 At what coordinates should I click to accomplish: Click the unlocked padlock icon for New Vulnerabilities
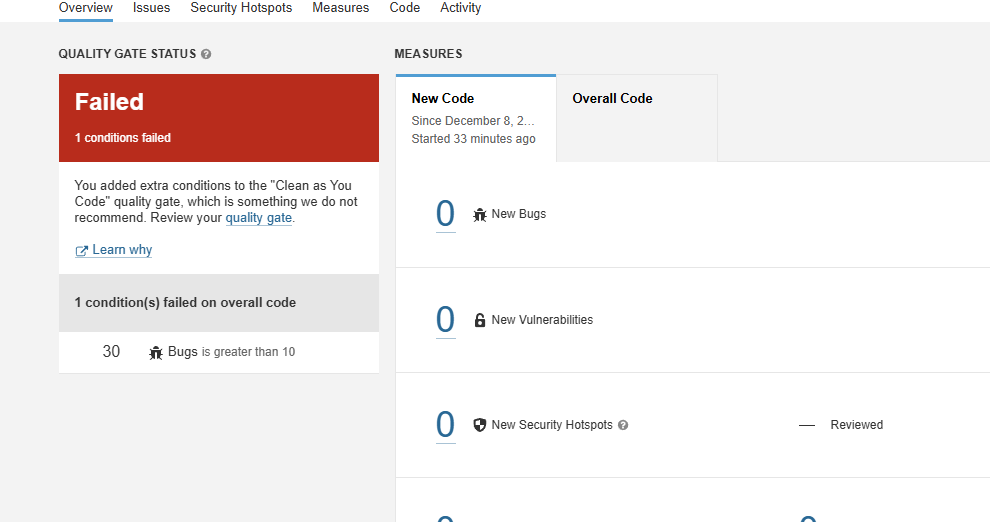coord(480,320)
